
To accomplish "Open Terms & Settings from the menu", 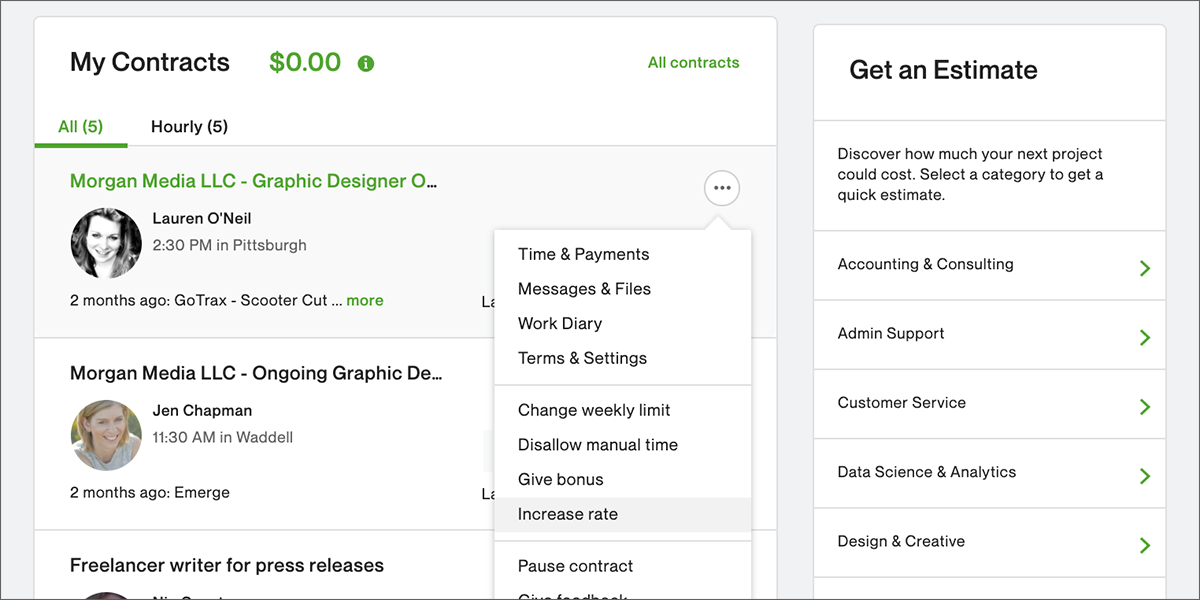I will [622, 358].
